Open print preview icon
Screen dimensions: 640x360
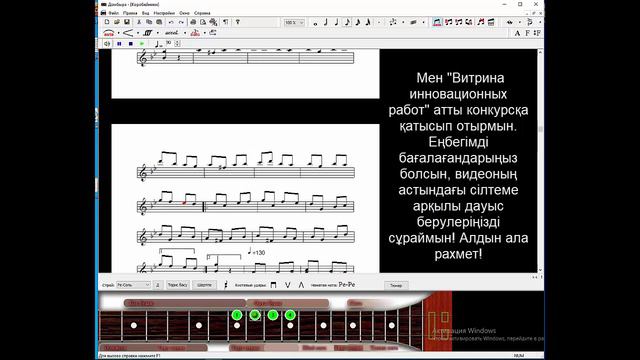click(x=203, y=22)
